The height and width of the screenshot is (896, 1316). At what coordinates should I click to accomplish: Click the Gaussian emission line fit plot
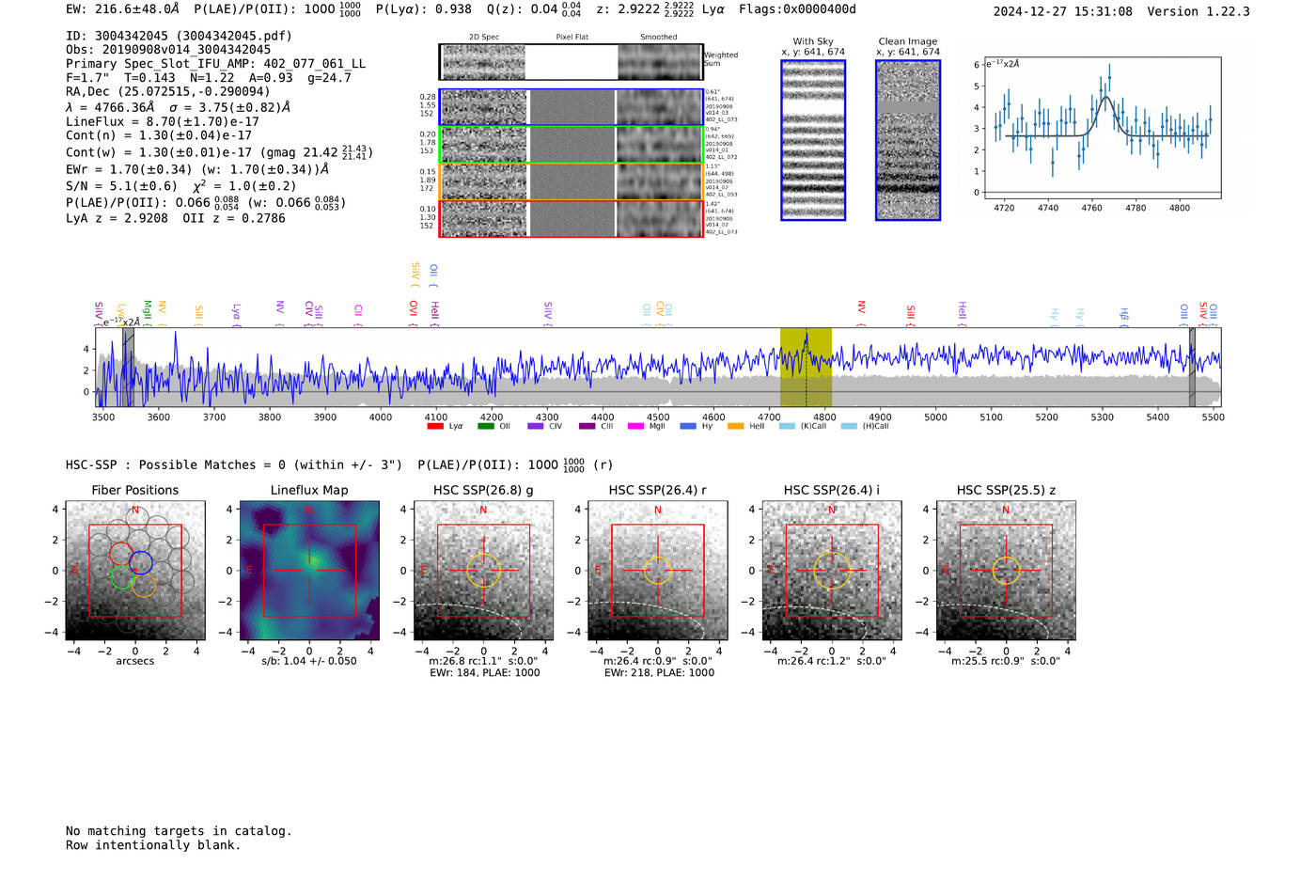point(1102,128)
